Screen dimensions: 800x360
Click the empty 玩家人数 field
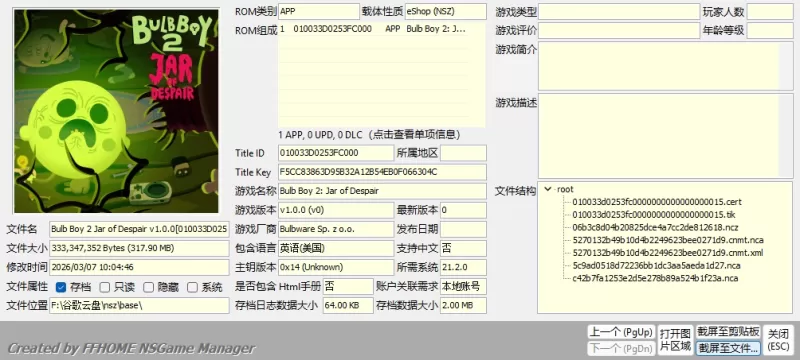[770, 11]
